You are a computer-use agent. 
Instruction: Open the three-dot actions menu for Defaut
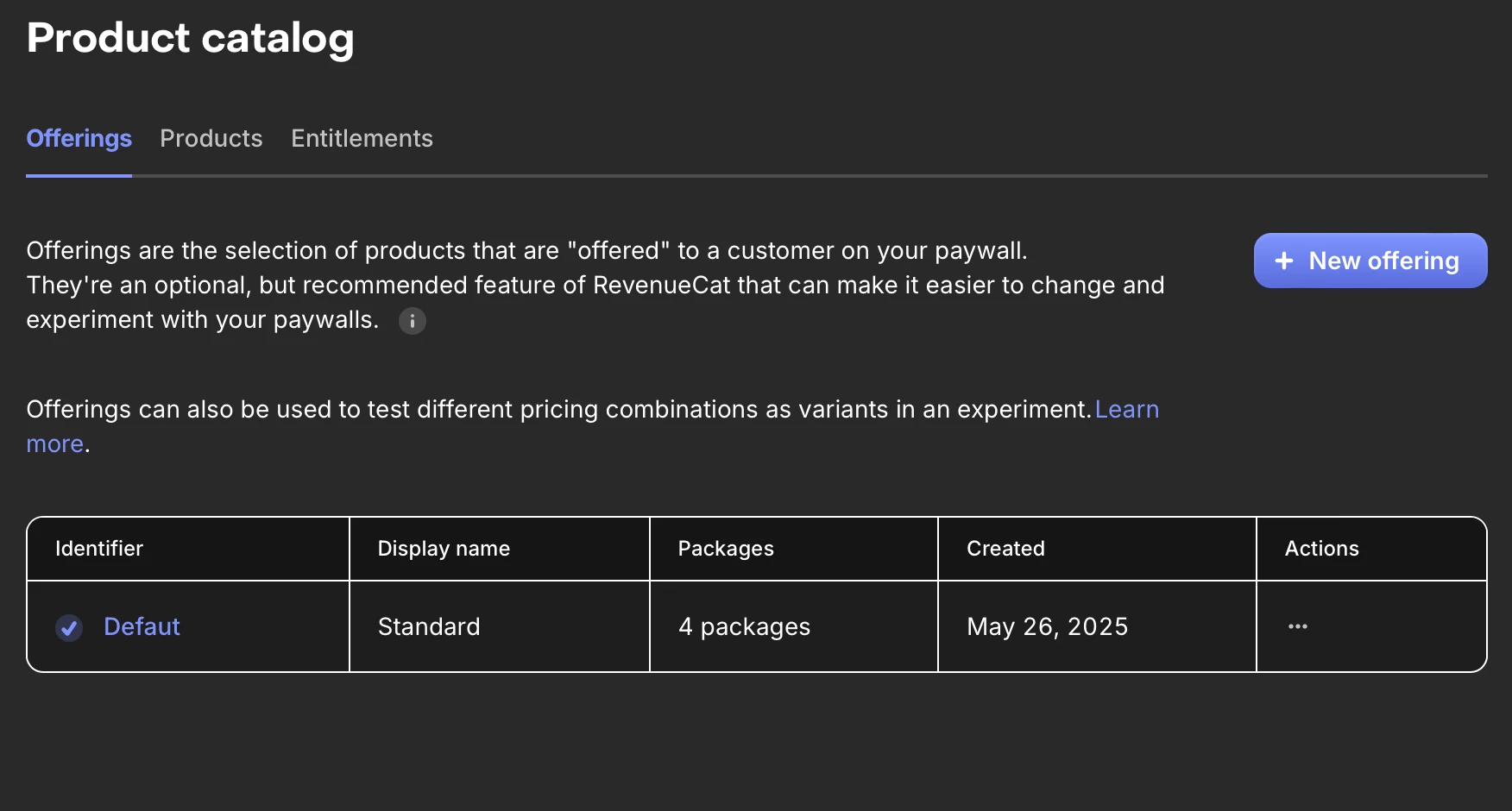click(1297, 626)
